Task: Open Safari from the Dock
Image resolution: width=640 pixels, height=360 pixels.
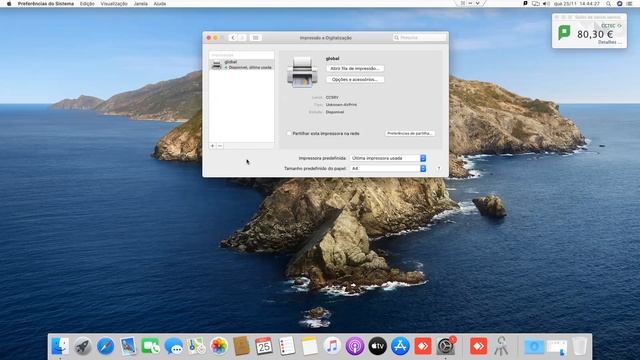Action: tap(105, 346)
